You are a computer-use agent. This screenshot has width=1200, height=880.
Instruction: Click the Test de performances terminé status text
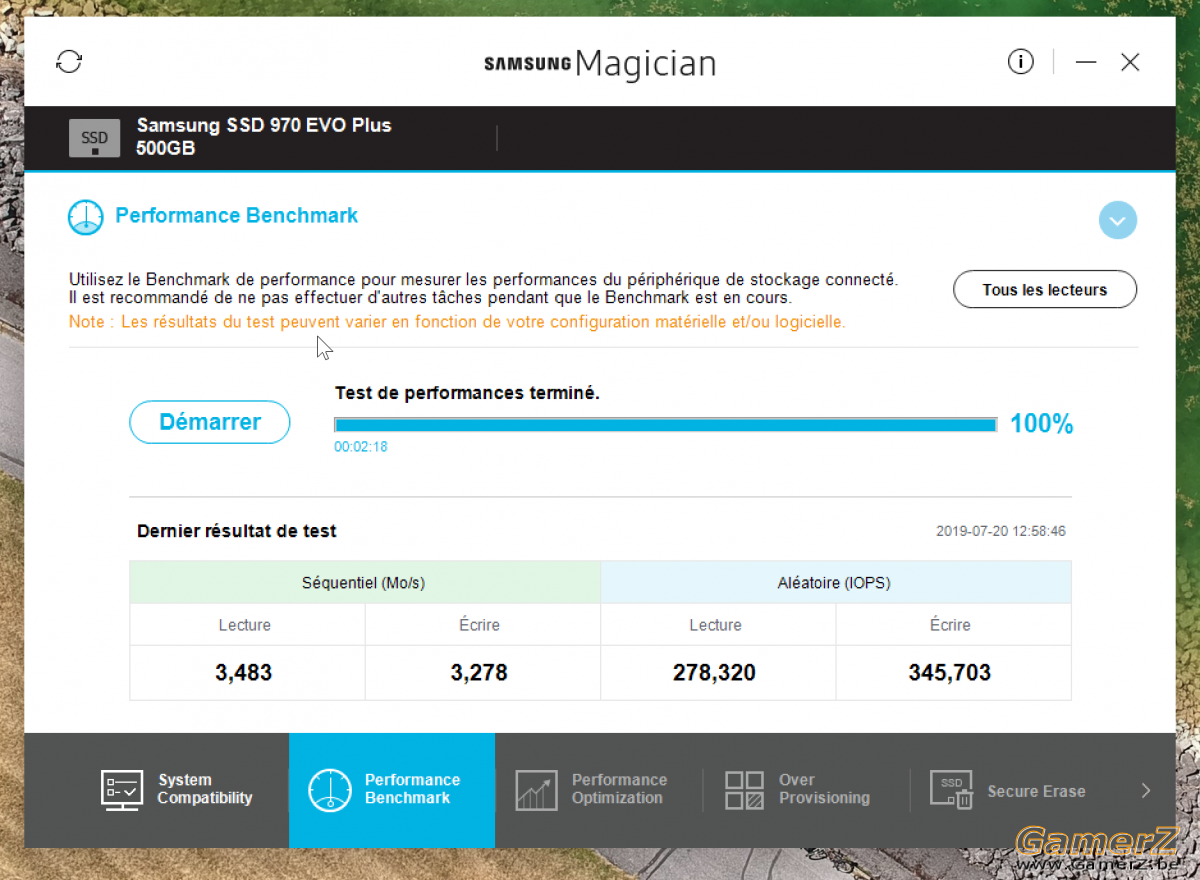point(467,393)
